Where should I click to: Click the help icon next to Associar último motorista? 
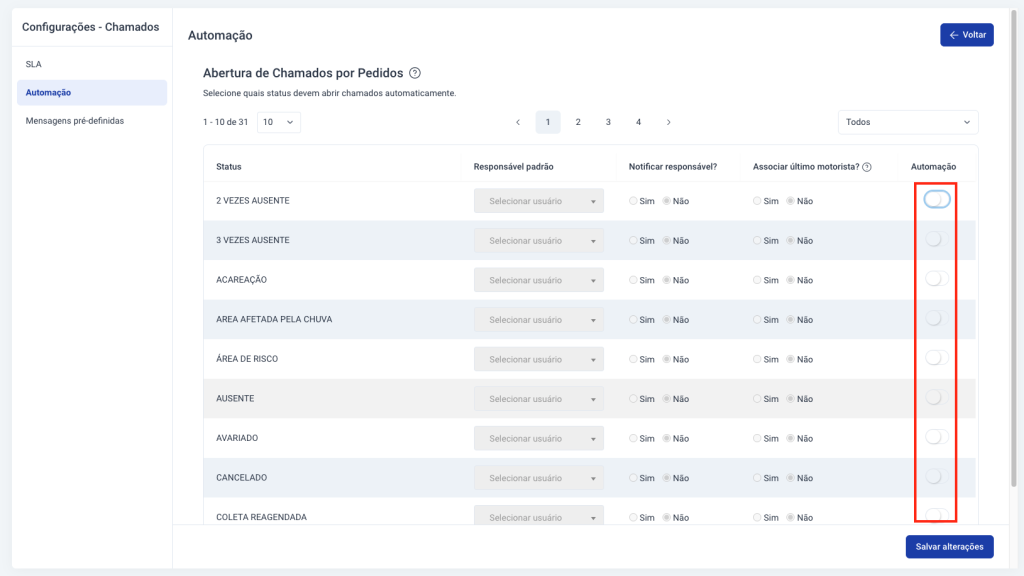867,167
